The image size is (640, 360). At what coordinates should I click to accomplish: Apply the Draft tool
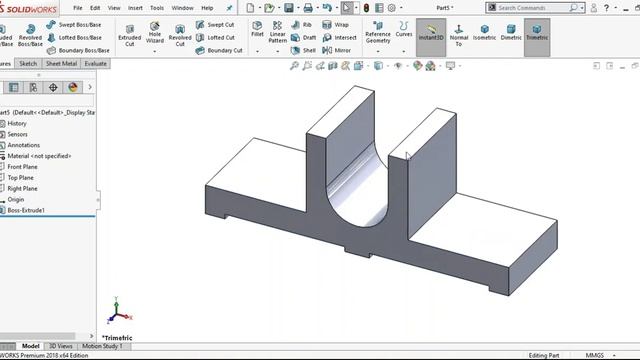303,38
